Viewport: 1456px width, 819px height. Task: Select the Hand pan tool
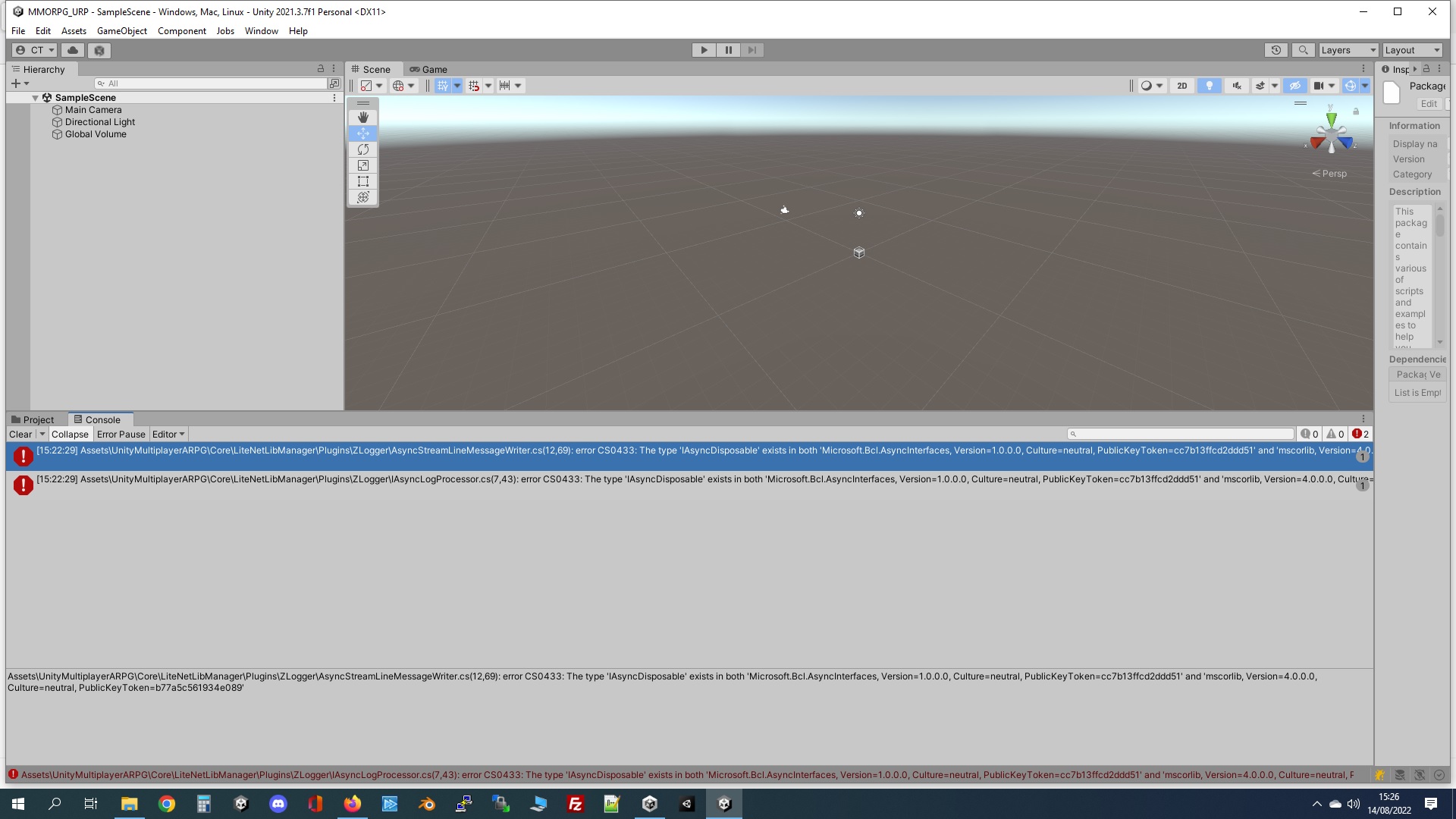coord(362,118)
